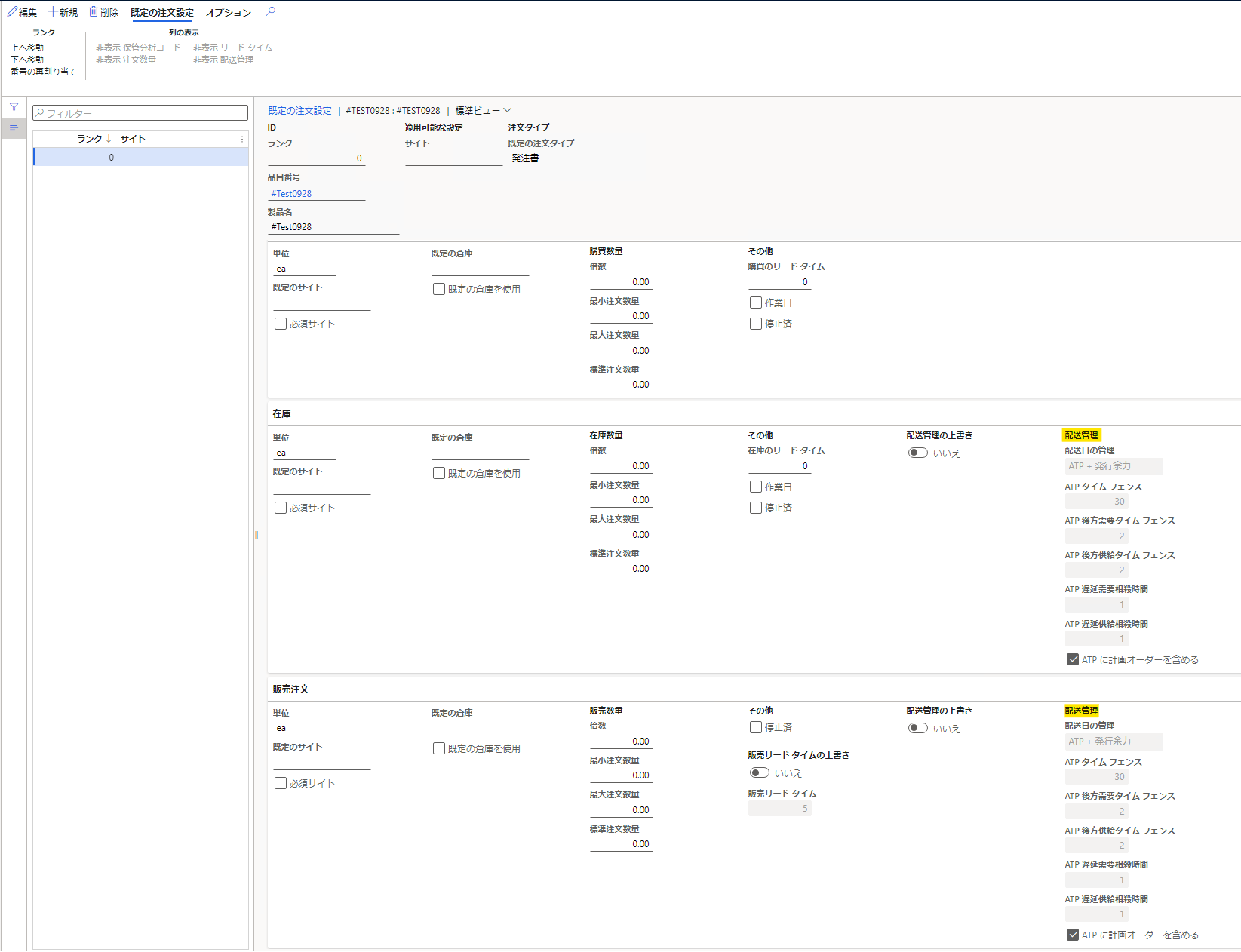Select the rank 0 row in grid
This screenshot has width=1241, height=952.
pos(140,158)
